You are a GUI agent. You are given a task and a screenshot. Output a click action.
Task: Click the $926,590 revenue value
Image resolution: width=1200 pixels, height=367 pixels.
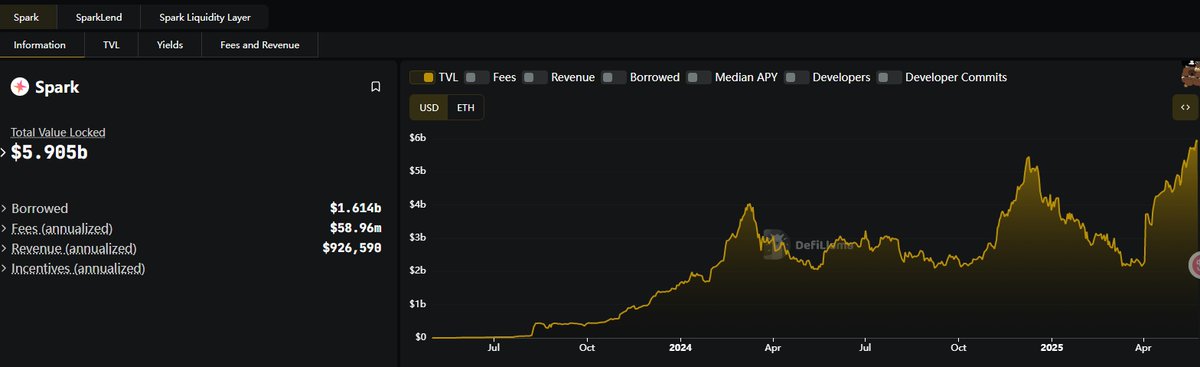(x=352, y=247)
